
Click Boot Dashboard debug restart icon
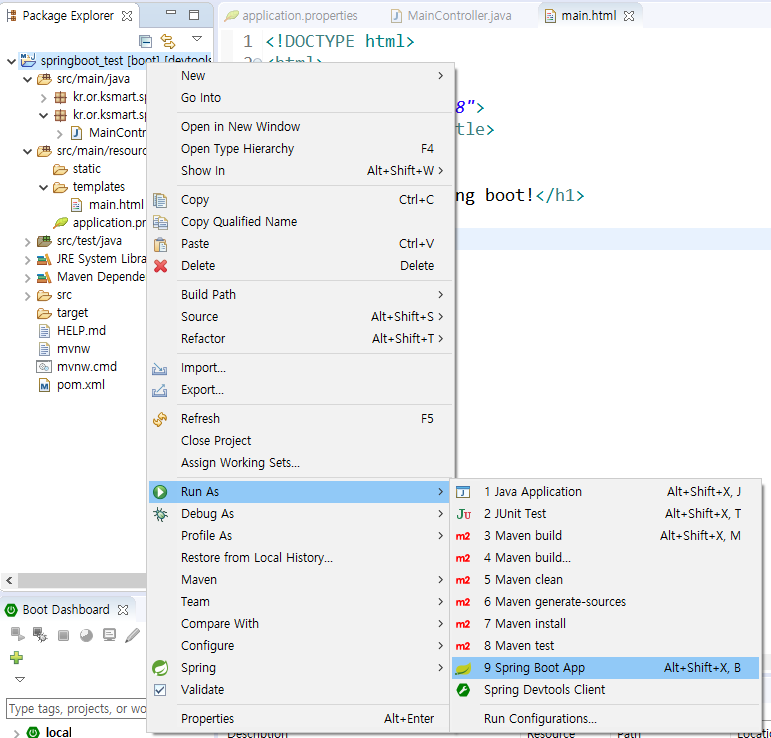coord(40,635)
